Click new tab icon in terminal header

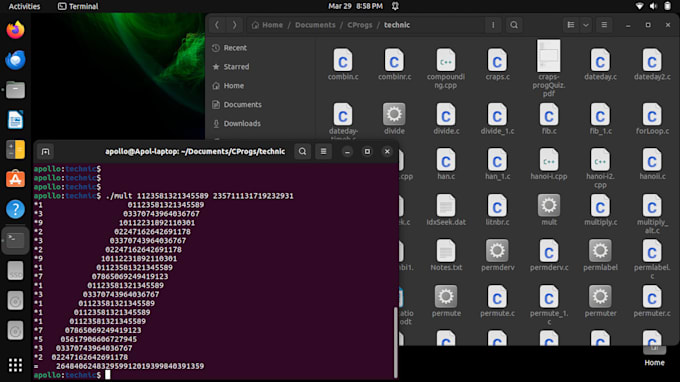(45, 151)
